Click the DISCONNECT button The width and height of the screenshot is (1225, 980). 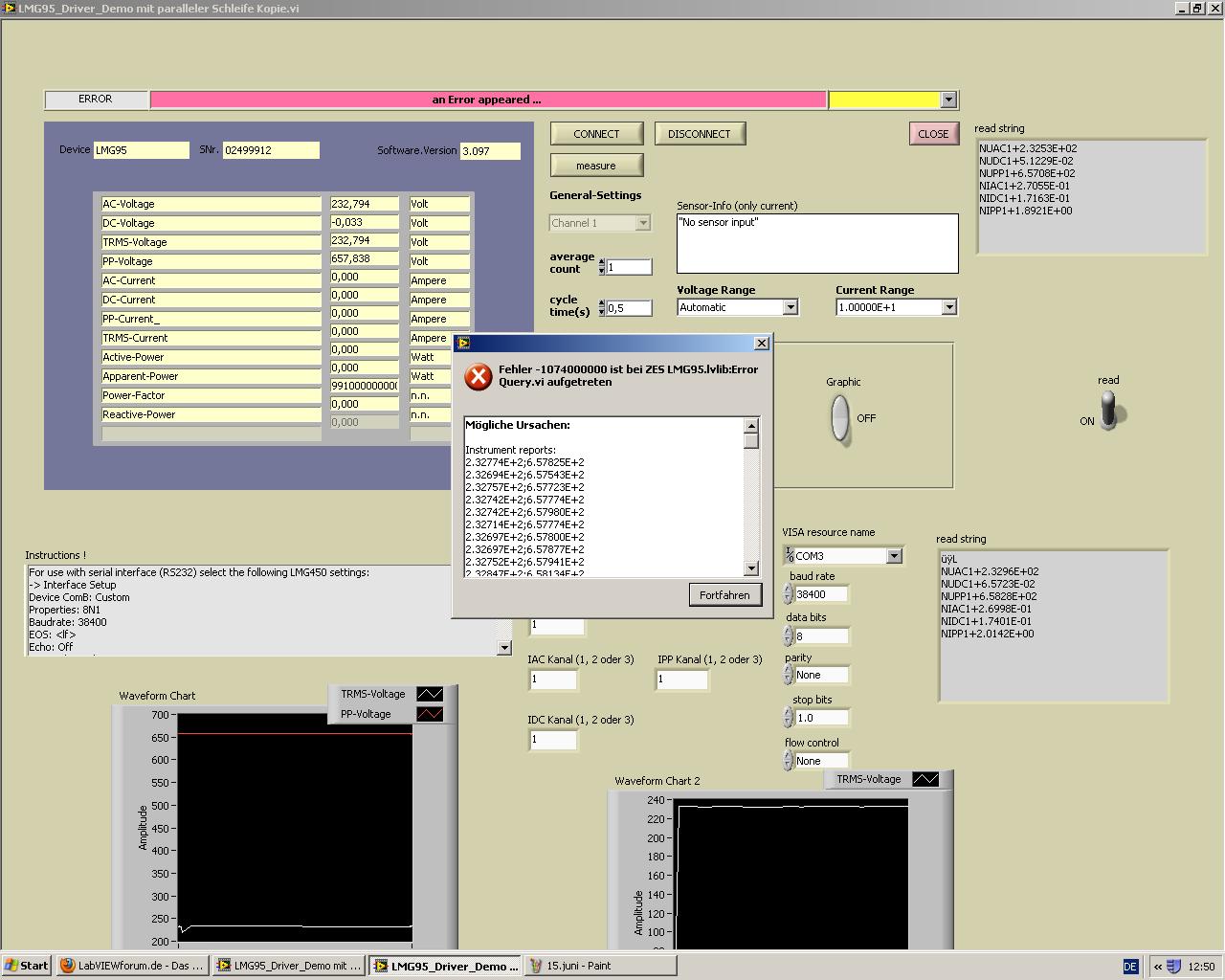[700, 134]
